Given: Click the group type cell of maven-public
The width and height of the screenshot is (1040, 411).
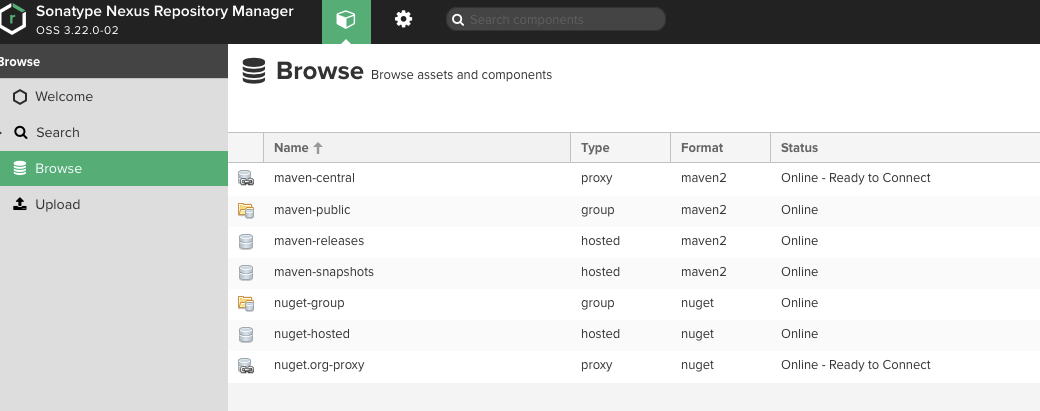Looking at the screenshot, I should click(x=598, y=209).
